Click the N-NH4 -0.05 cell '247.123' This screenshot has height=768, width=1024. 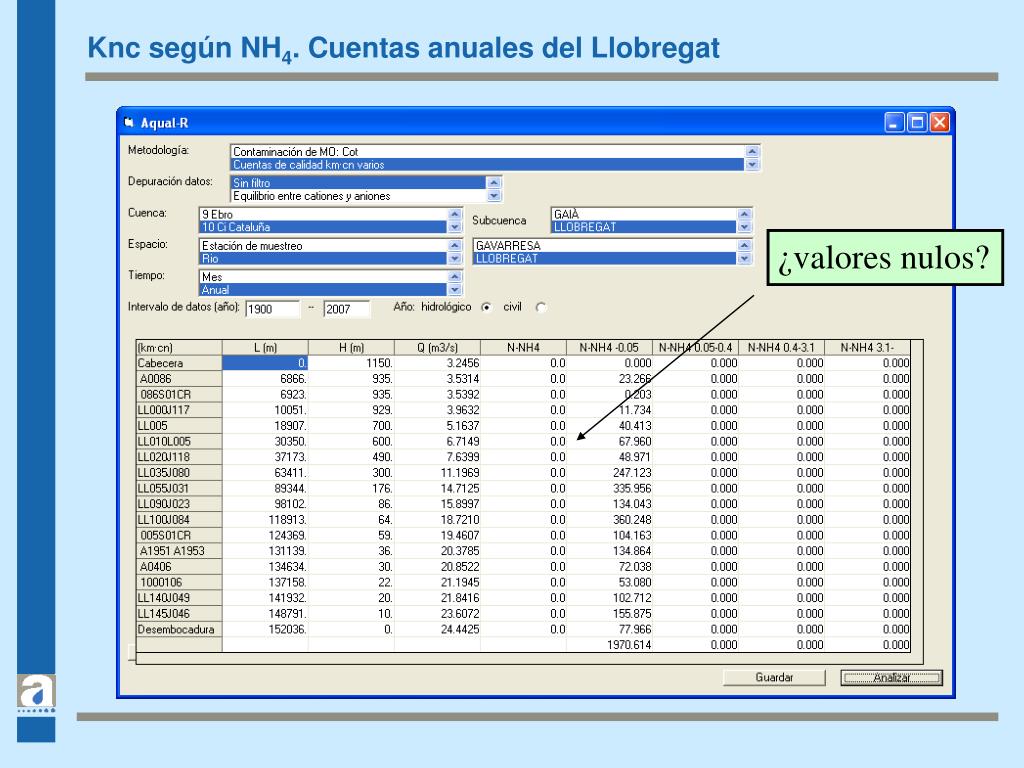click(x=609, y=473)
